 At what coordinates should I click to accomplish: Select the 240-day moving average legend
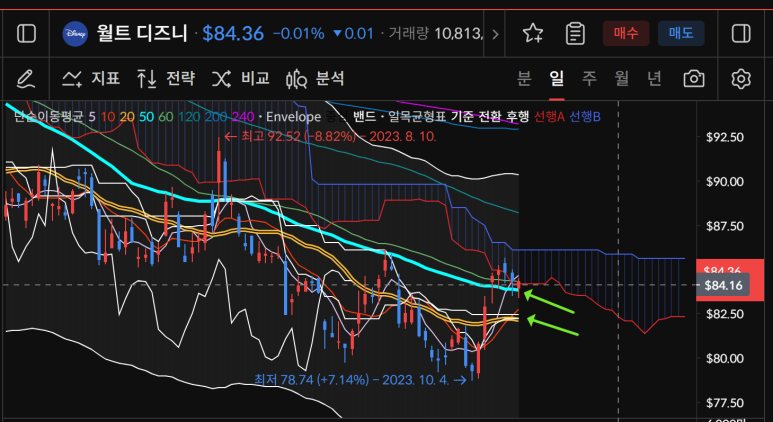tap(243, 117)
